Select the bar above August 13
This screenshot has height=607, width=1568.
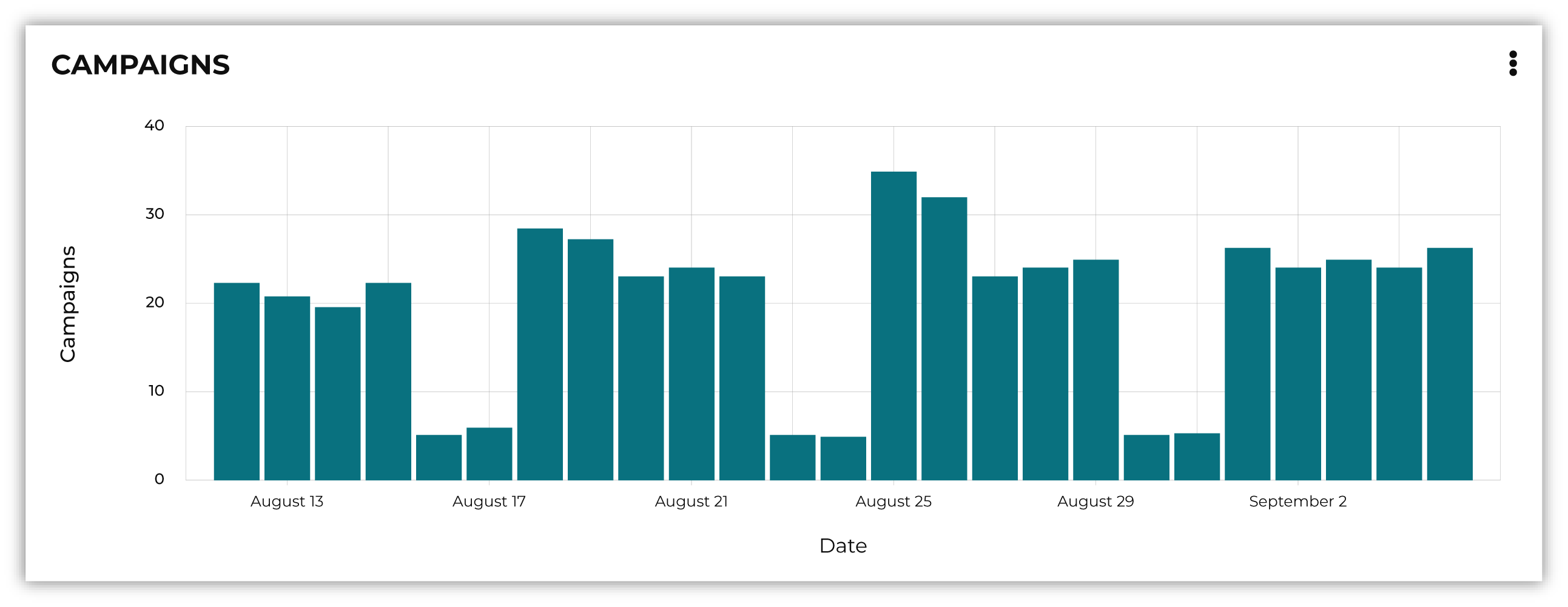pyautogui.click(x=288, y=388)
